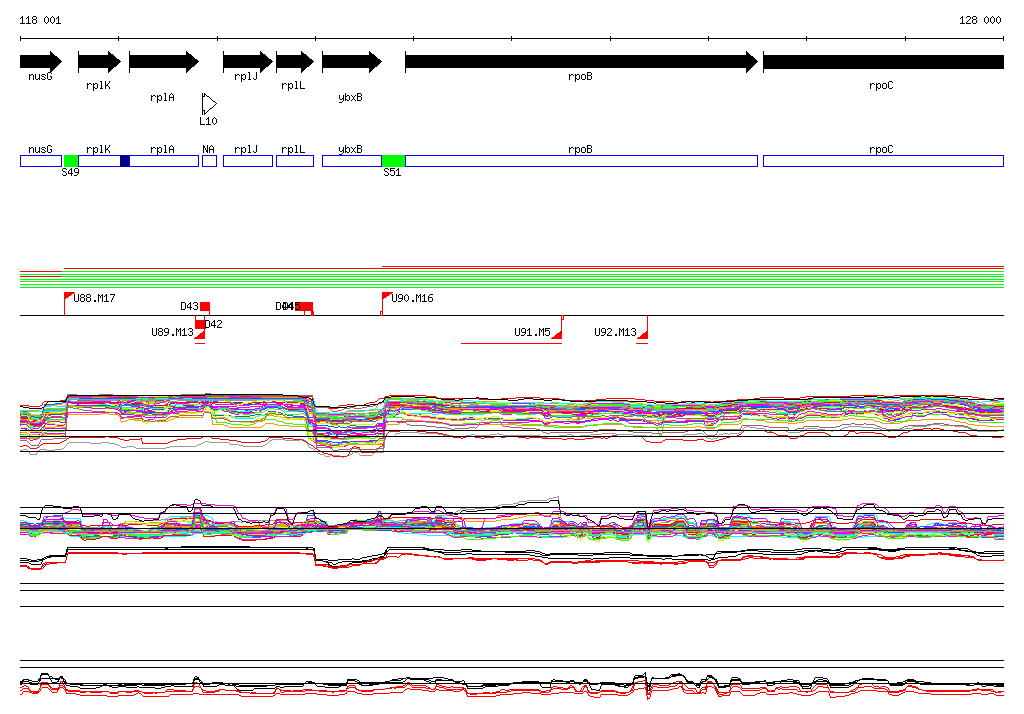This screenshot has width=1024, height=714.
Task: Click the rplA blue outlined box
Action: click(x=164, y=161)
